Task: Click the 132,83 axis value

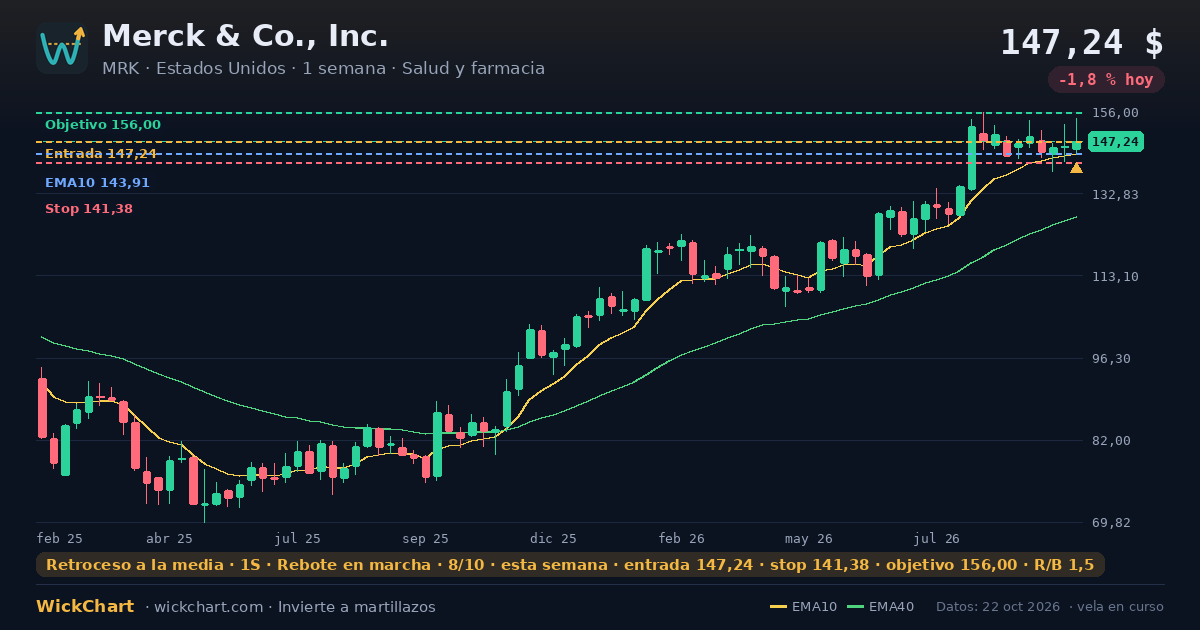Action: click(x=1115, y=195)
